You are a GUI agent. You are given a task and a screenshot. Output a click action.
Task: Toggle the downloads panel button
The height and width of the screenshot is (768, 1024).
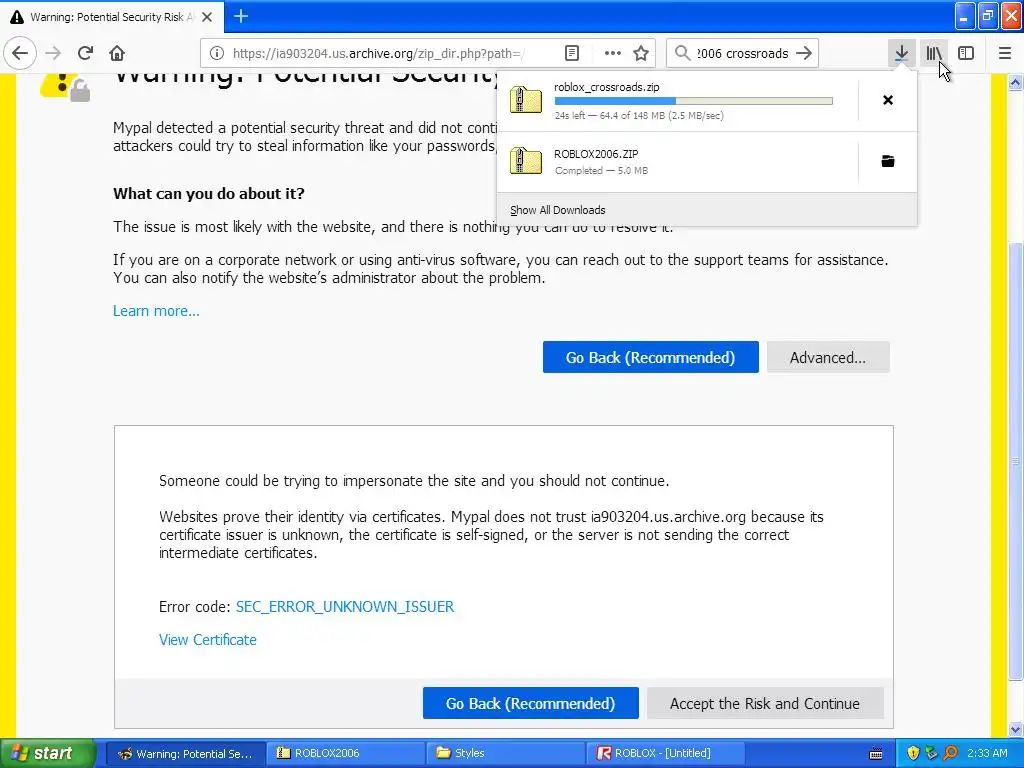[901, 54]
